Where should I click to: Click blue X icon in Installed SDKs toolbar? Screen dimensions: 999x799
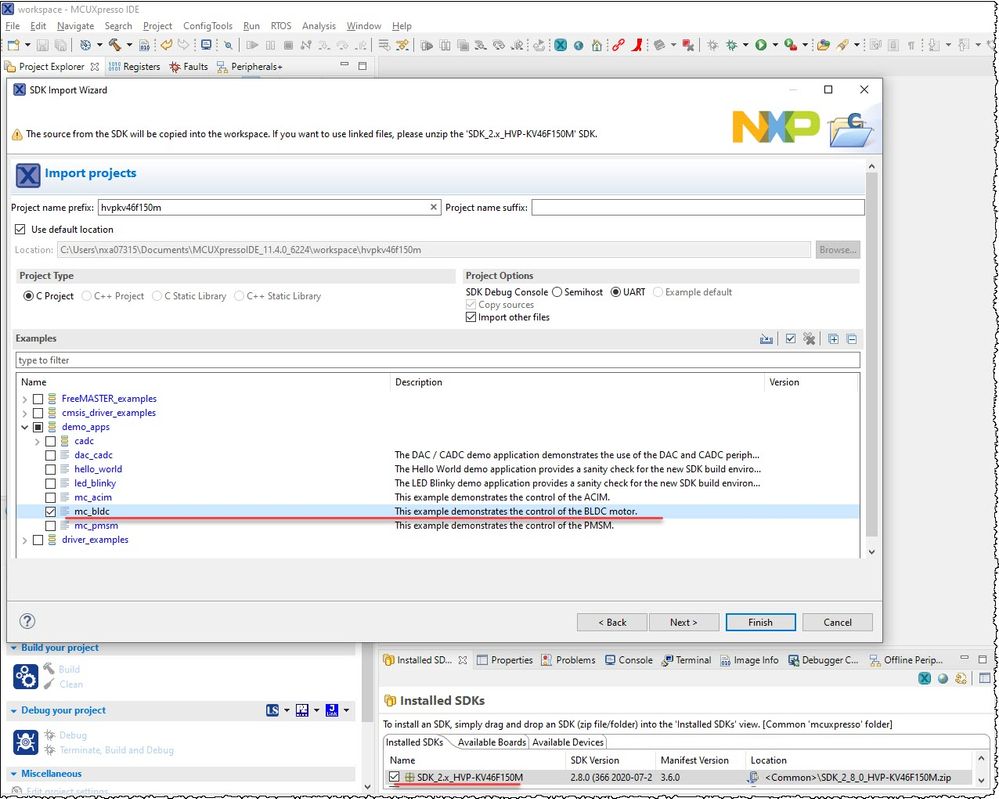(924, 679)
